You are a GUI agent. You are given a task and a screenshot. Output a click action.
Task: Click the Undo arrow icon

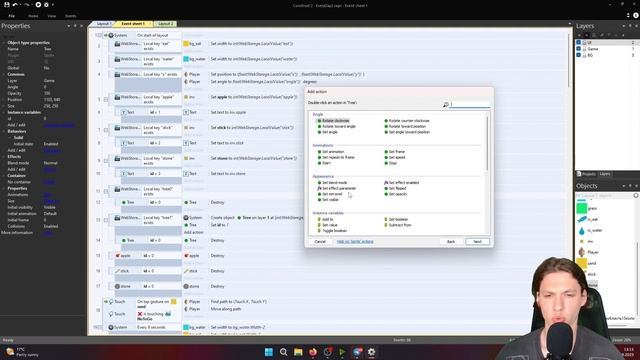15,5
